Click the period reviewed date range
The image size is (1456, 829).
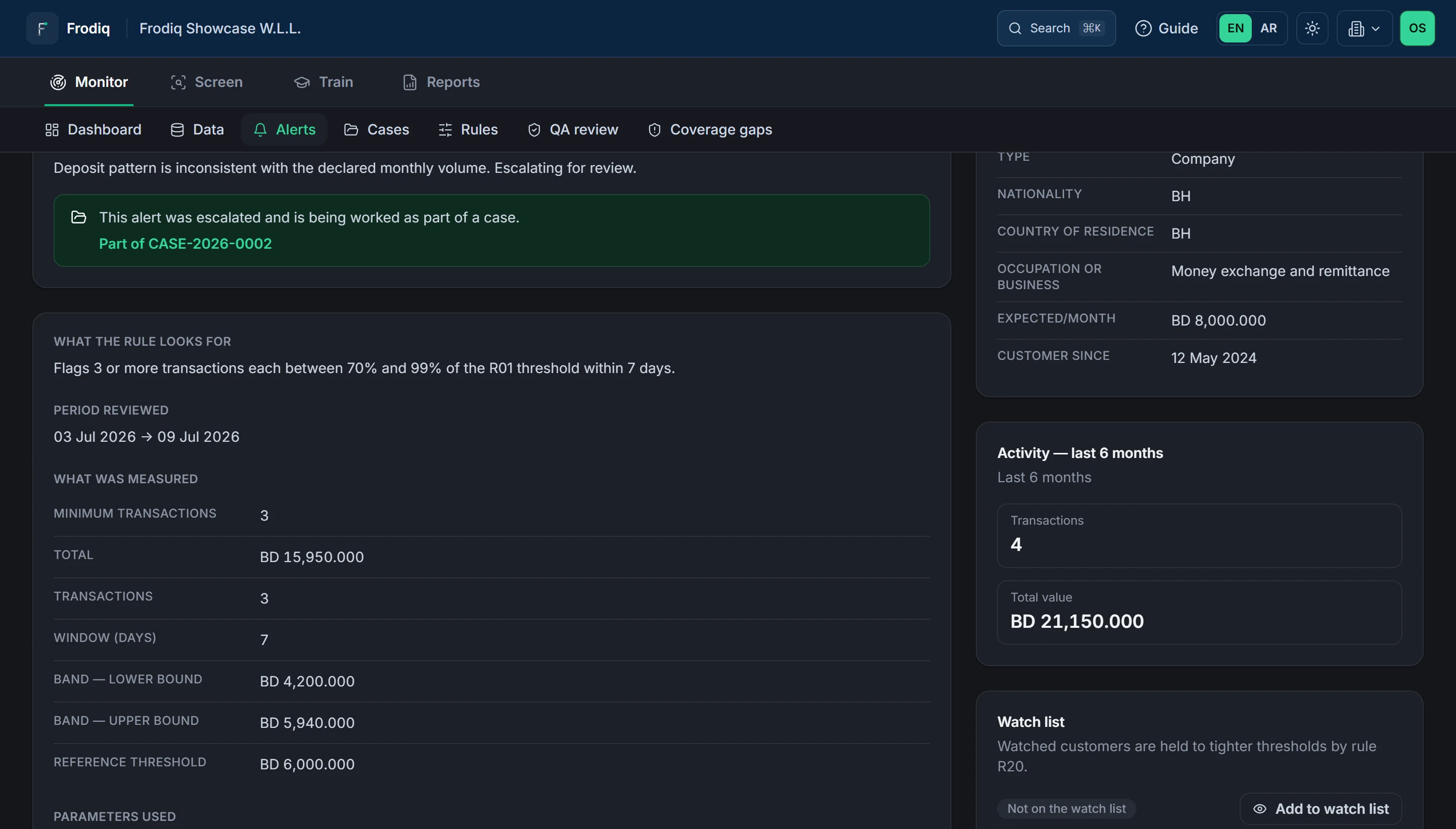point(146,437)
